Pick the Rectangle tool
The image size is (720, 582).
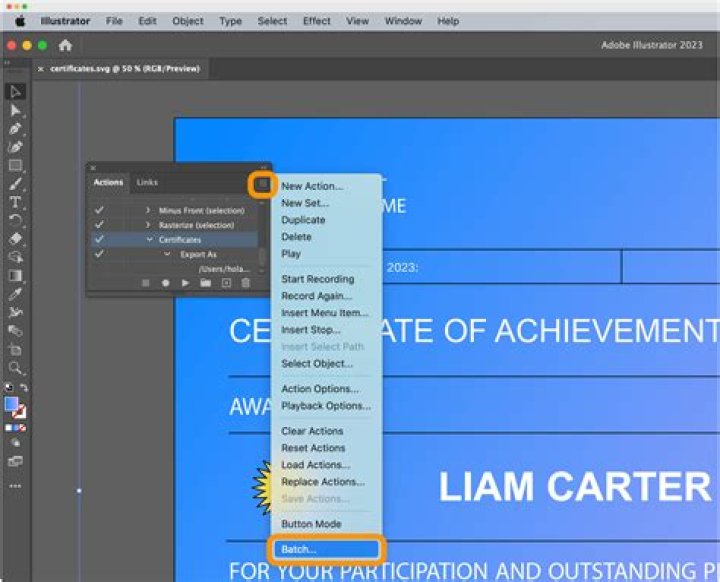point(15,166)
